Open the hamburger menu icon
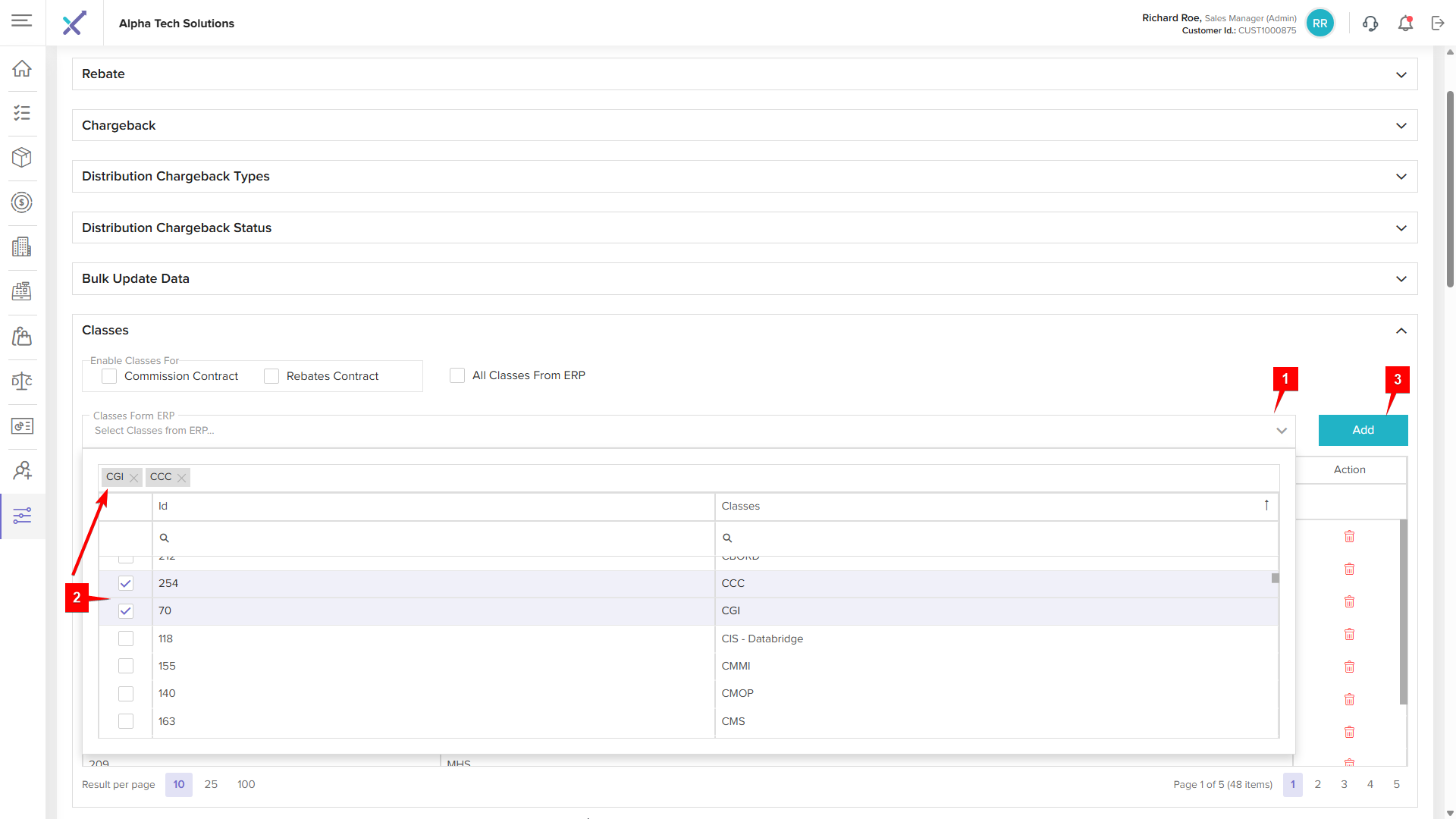 coord(22,20)
